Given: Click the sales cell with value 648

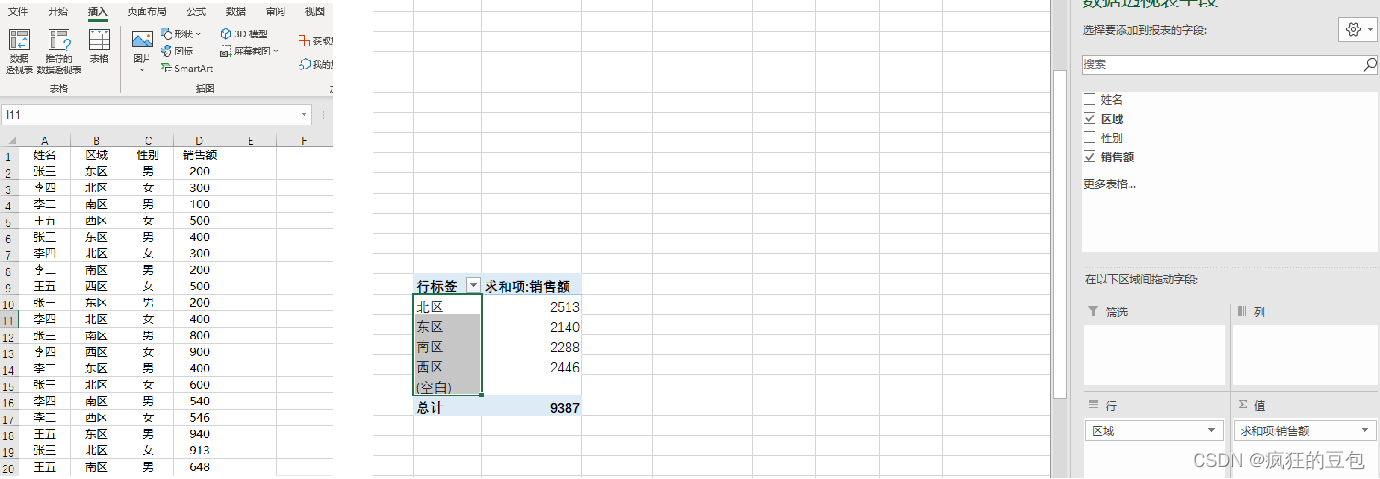Looking at the screenshot, I should tap(199, 467).
